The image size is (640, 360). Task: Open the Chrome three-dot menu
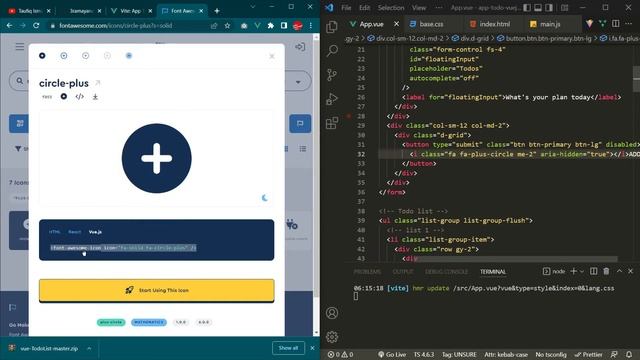[x=311, y=26]
